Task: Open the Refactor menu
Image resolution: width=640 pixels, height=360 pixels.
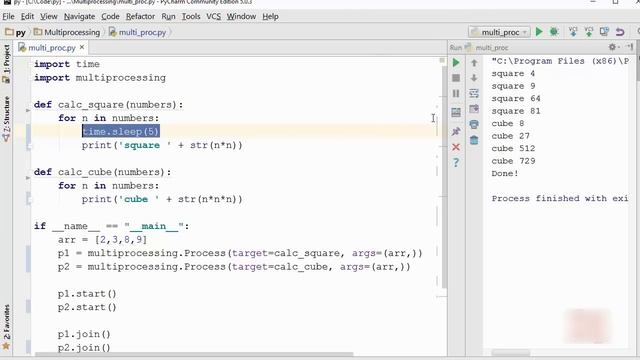Action: (x=140, y=16)
